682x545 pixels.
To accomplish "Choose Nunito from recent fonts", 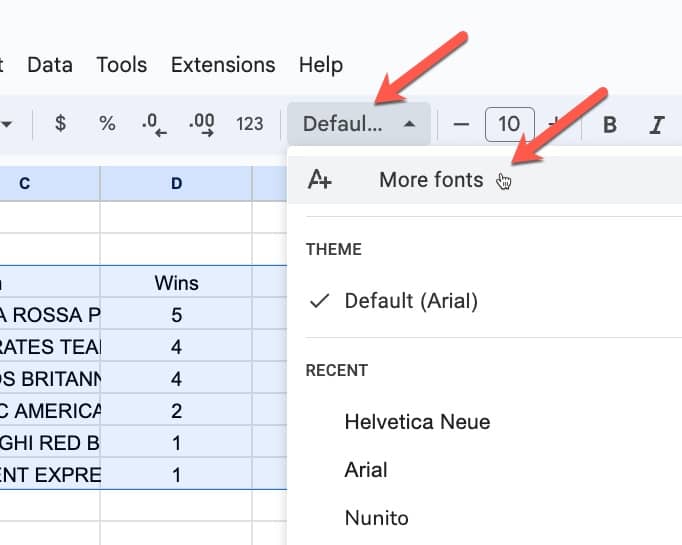I will 376,518.
